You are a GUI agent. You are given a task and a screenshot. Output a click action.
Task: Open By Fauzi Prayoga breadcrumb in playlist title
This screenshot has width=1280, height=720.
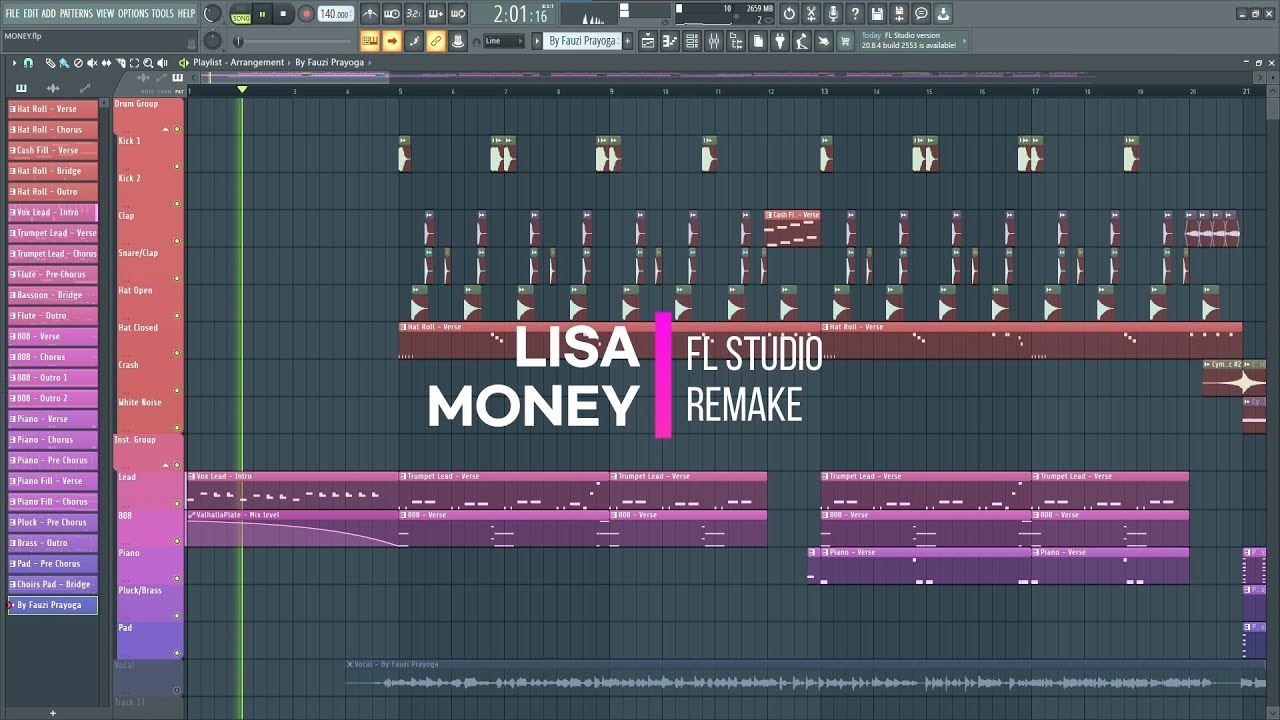[329, 62]
